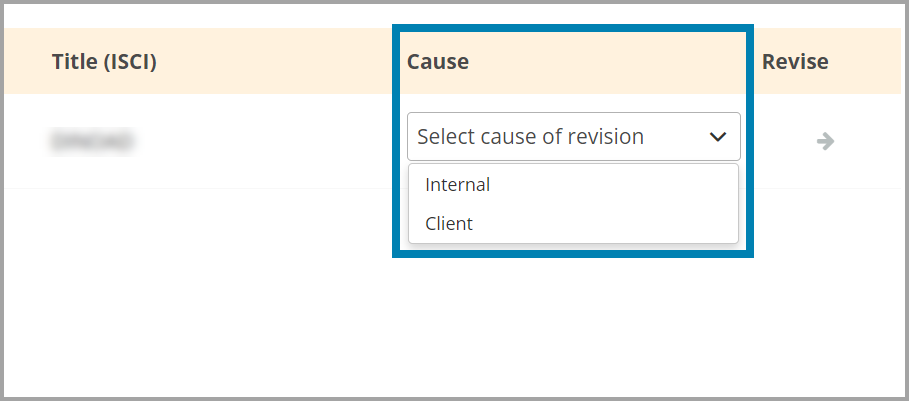Click the Cause column header
This screenshot has width=909, height=401.
tap(438, 62)
